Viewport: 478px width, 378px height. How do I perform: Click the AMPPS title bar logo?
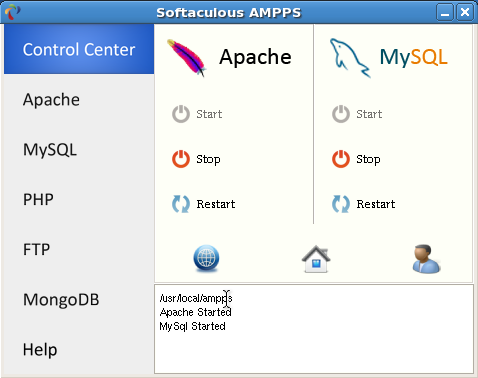click(x=13, y=12)
